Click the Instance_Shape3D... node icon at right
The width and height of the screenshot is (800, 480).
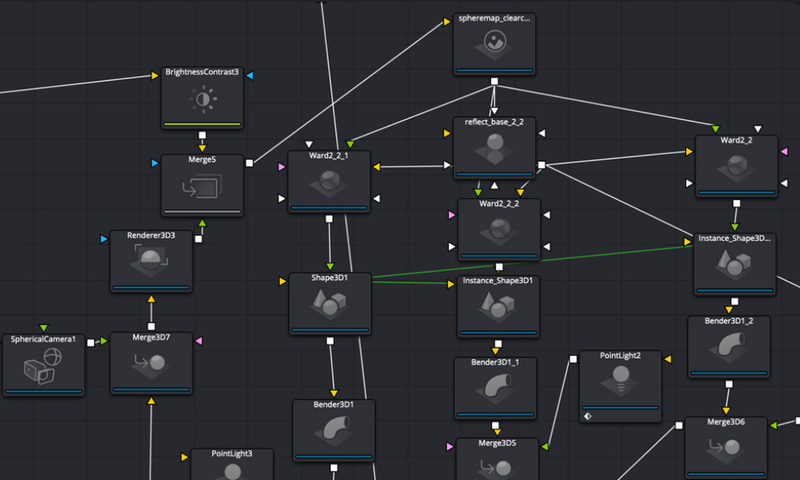click(734, 264)
